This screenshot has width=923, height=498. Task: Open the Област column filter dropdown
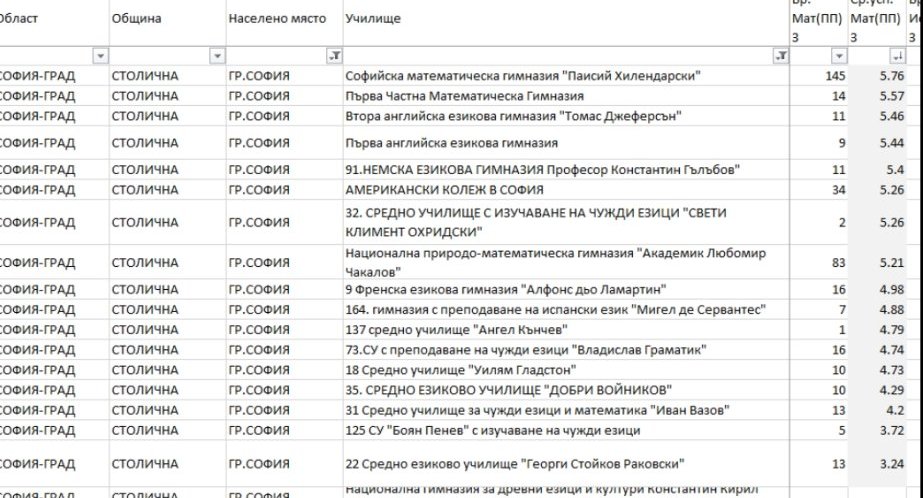101,56
